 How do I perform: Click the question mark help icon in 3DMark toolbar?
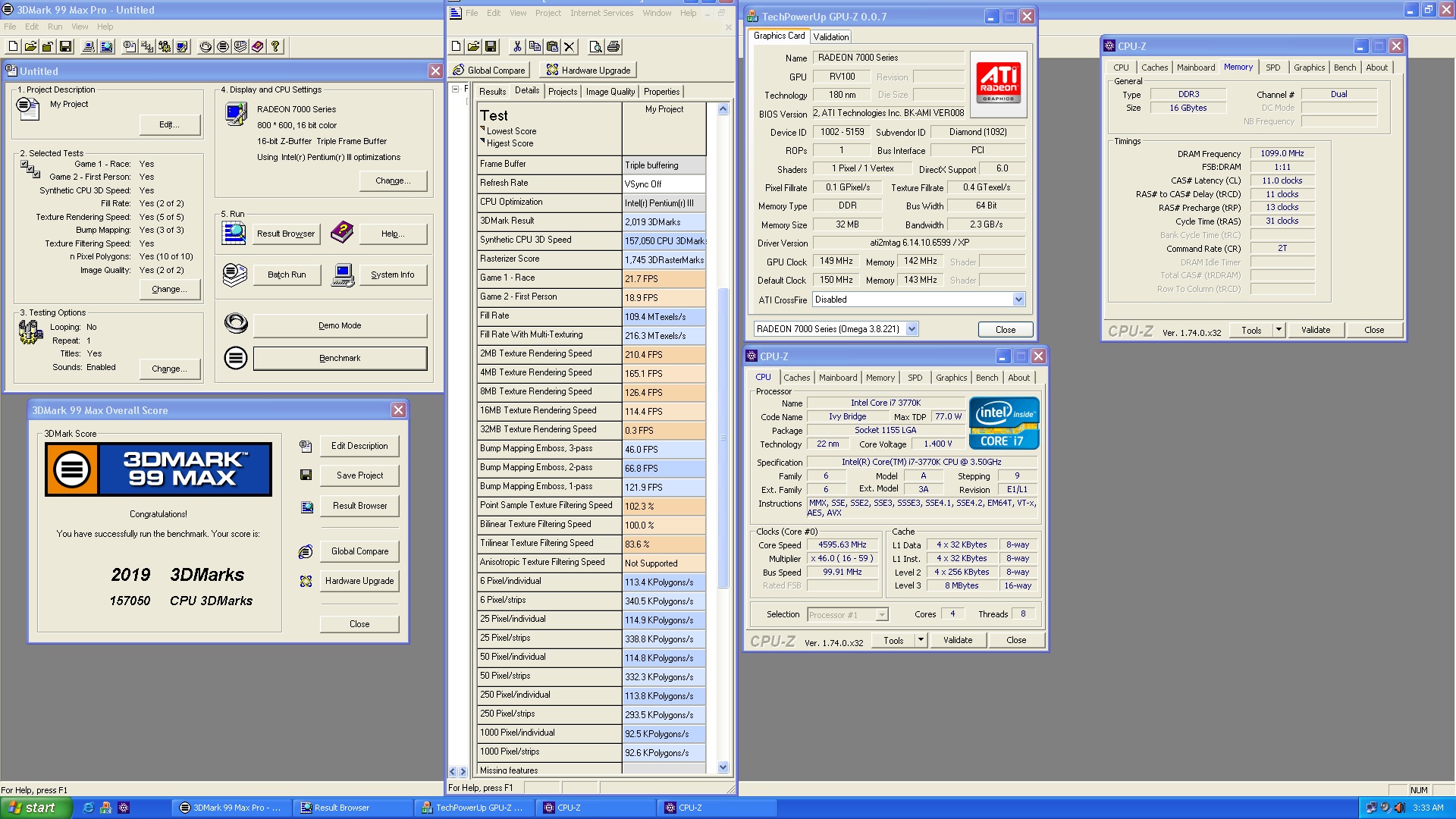point(275,47)
